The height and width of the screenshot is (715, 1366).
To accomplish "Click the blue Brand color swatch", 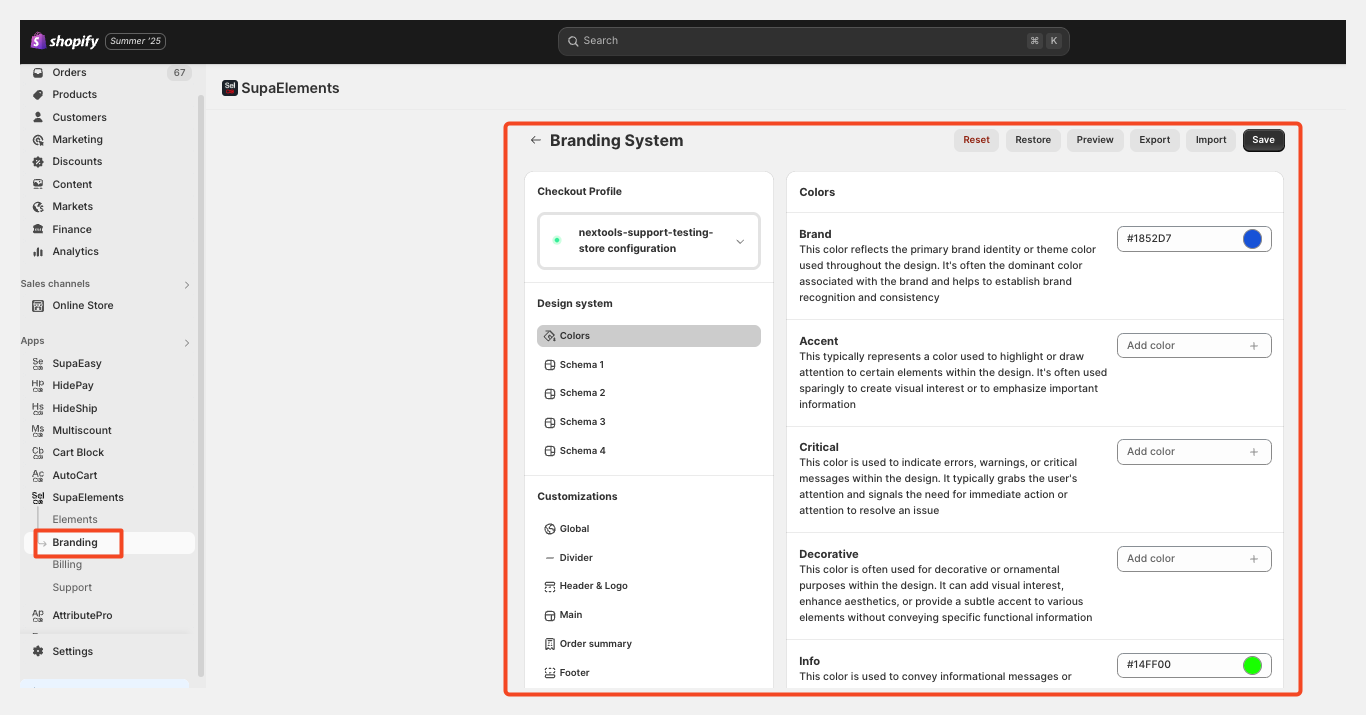I will point(1252,239).
